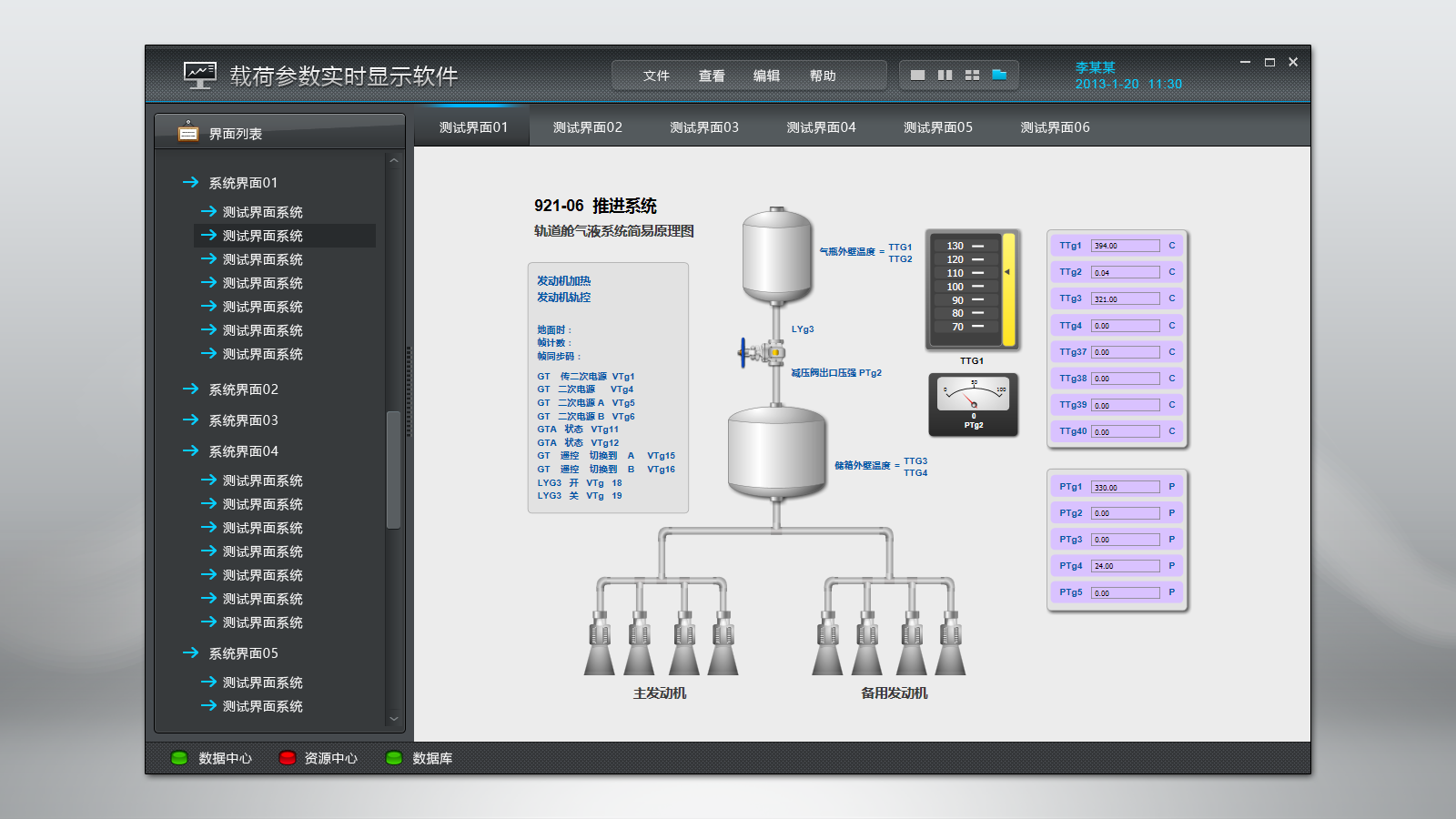Click the blue valve between the tanks
The width and height of the screenshot is (1456, 819).
[x=762, y=351]
